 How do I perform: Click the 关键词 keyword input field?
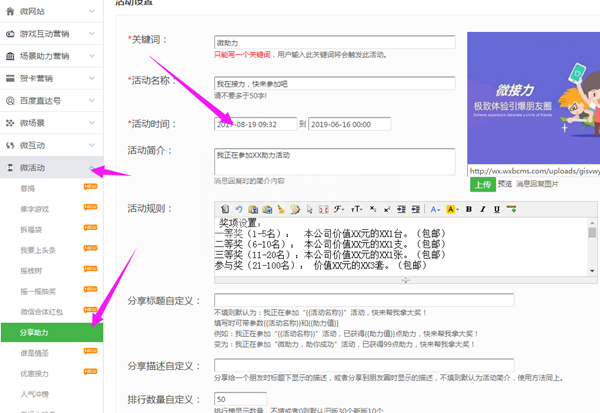tap(335, 42)
